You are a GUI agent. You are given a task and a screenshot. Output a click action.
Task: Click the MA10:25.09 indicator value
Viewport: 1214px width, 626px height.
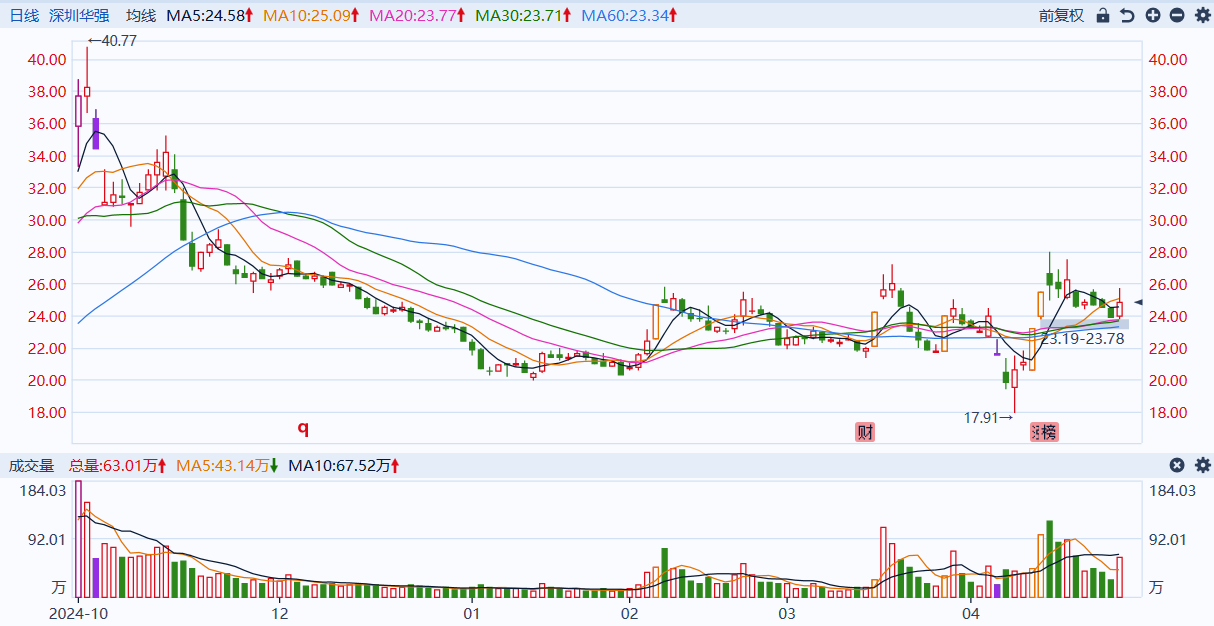coord(309,15)
